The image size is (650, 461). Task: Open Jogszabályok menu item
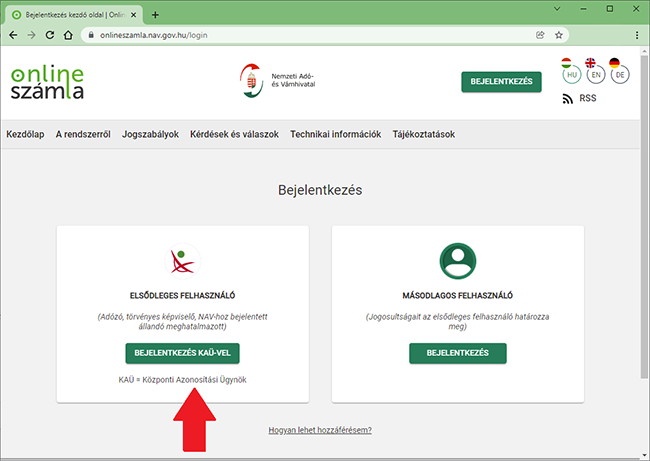pyautogui.click(x=150, y=134)
